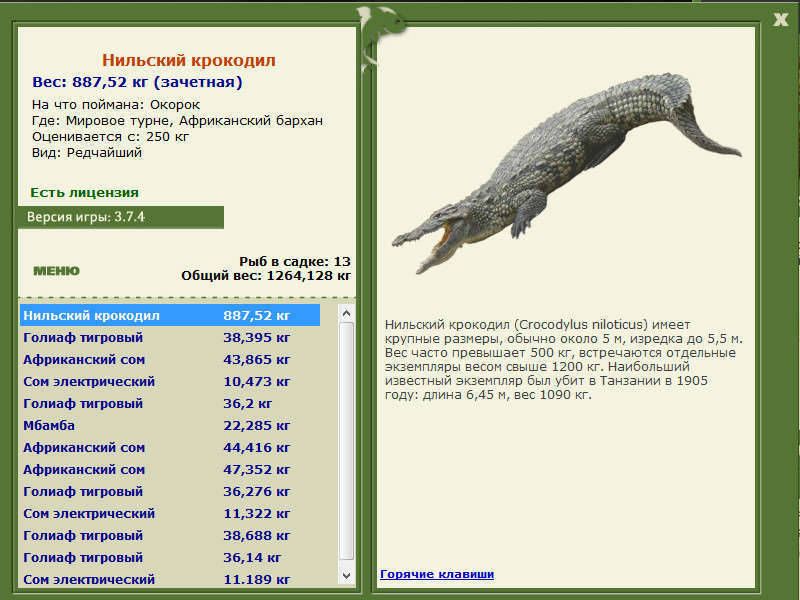Select Голиаф тигровый 36,2 кг entry

(170, 403)
